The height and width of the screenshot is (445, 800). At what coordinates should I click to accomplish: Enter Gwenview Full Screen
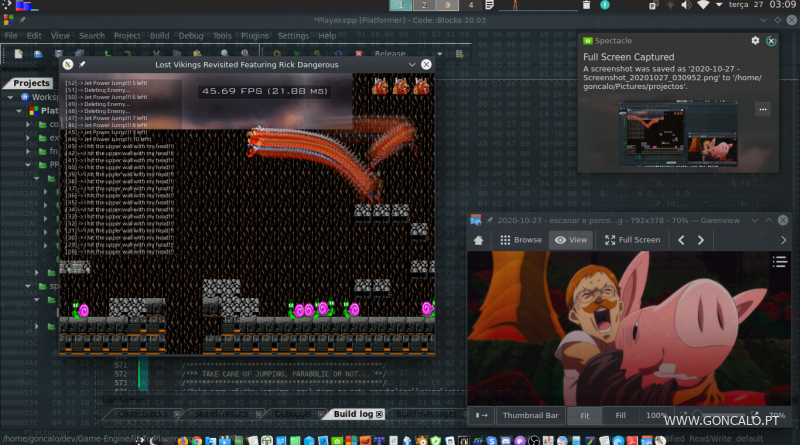coord(632,240)
